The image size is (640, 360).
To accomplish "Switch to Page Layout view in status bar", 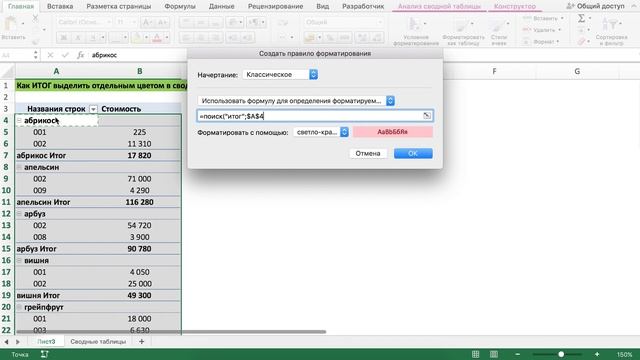I will click(x=494, y=354).
